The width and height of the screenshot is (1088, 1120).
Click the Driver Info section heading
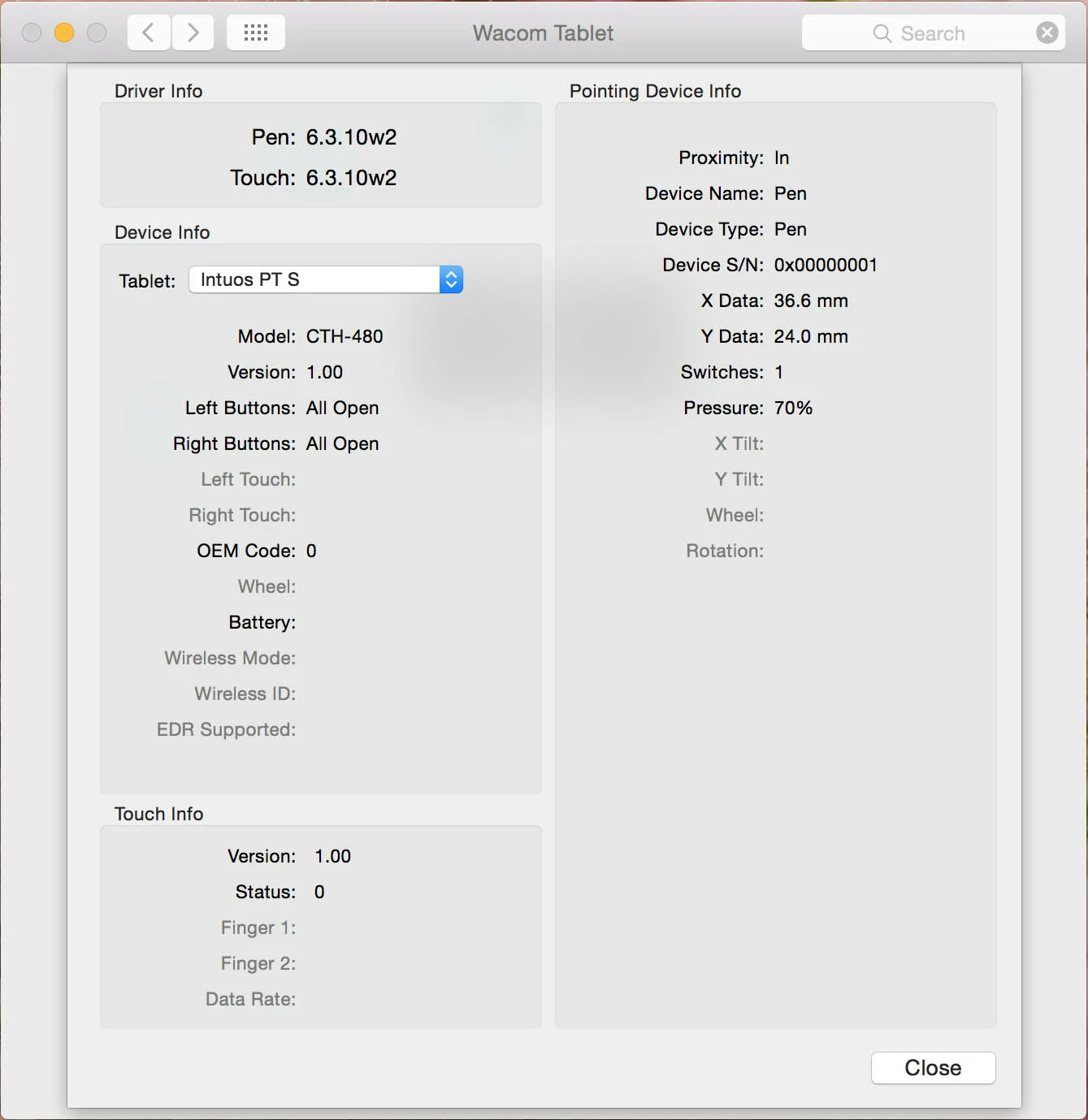[158, 91]
